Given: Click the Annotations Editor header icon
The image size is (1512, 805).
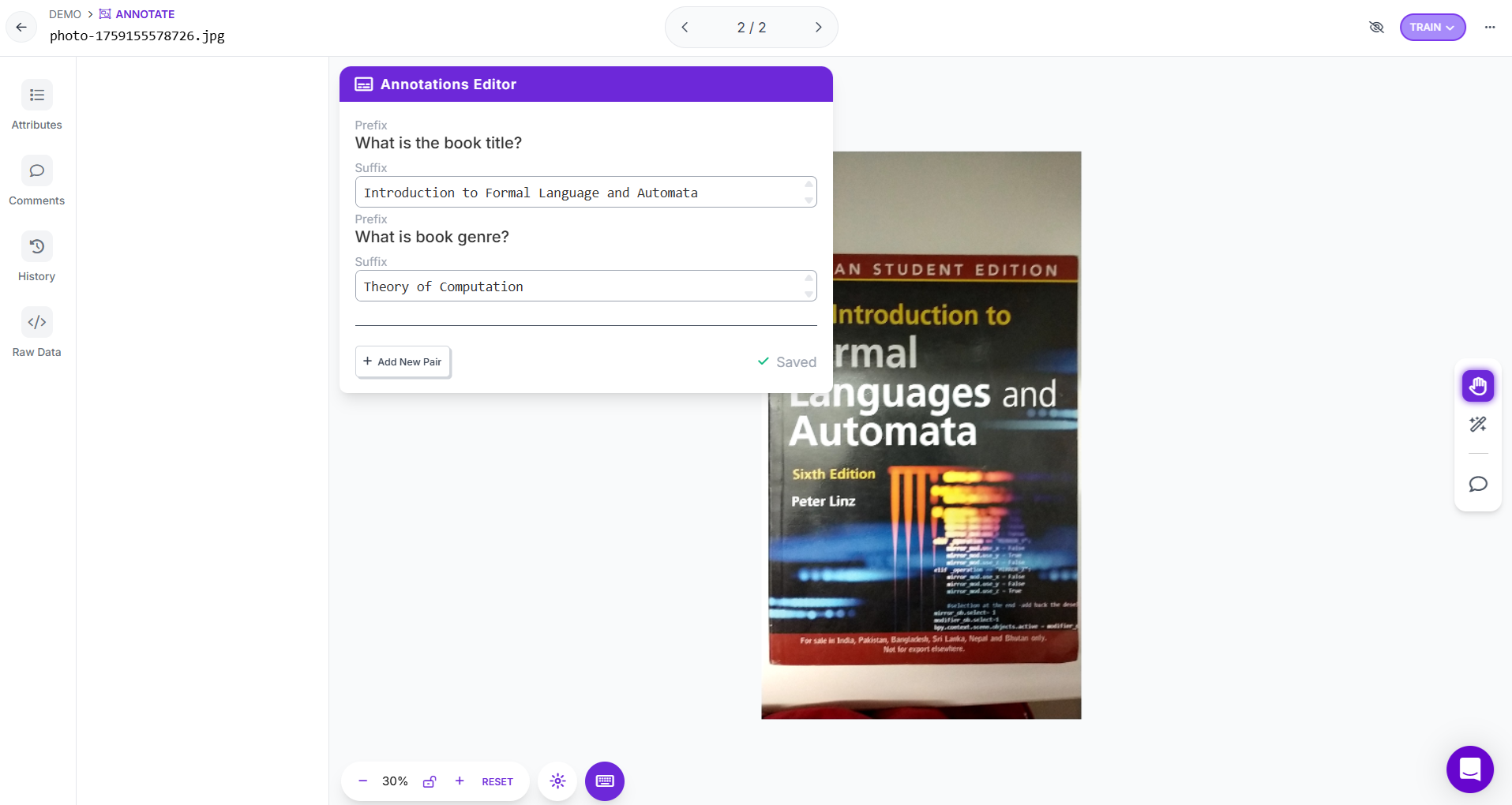Looking at the screenshot, I should coord(364,84).
